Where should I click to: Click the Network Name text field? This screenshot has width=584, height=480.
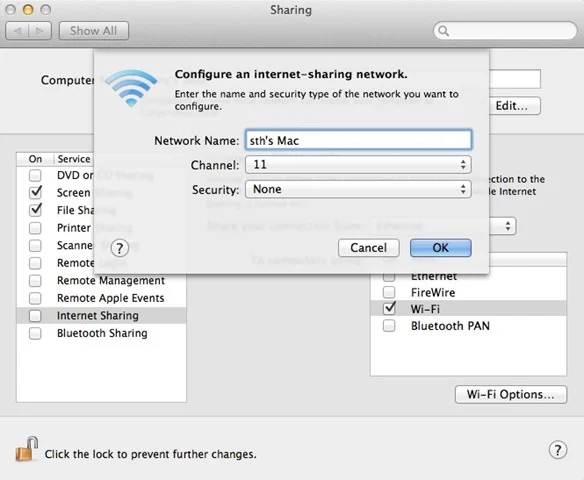[x=358, y=140]
